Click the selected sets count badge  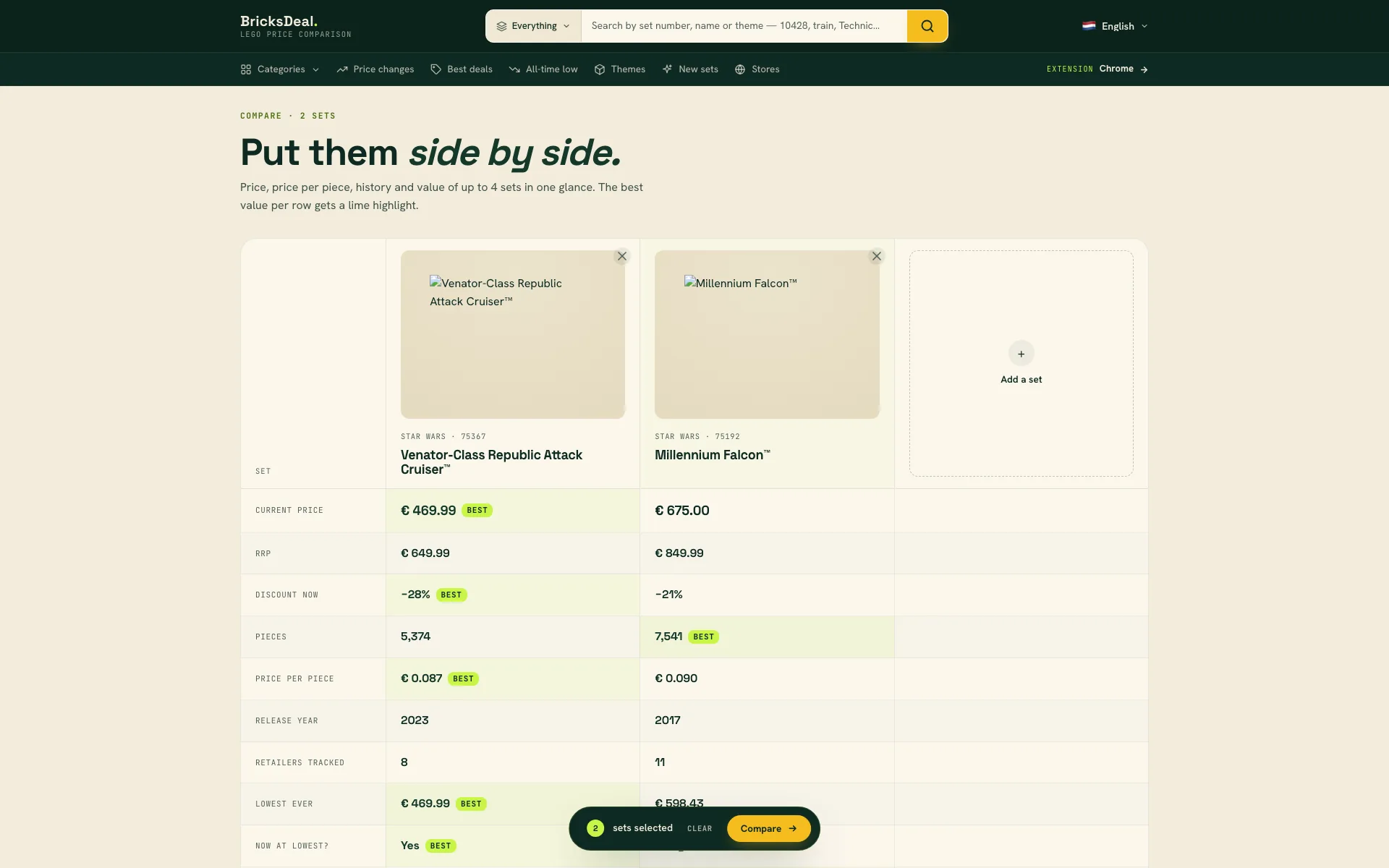595,828
